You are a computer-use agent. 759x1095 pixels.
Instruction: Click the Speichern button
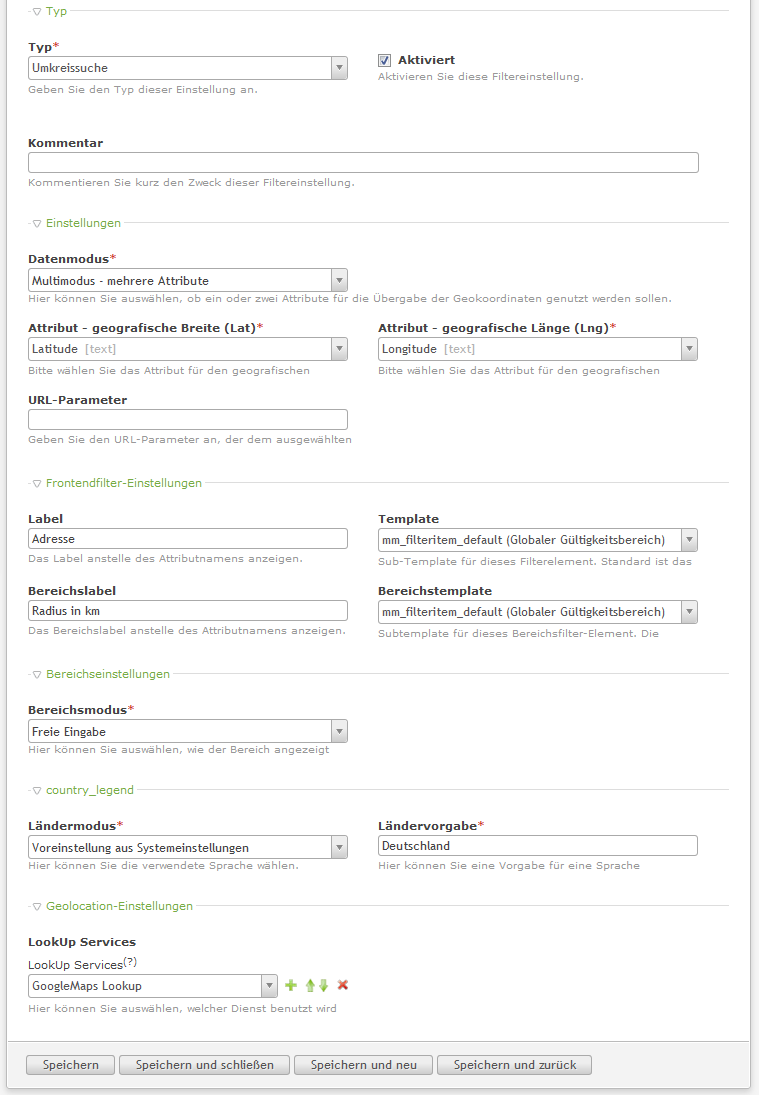tap(71, 1065)
